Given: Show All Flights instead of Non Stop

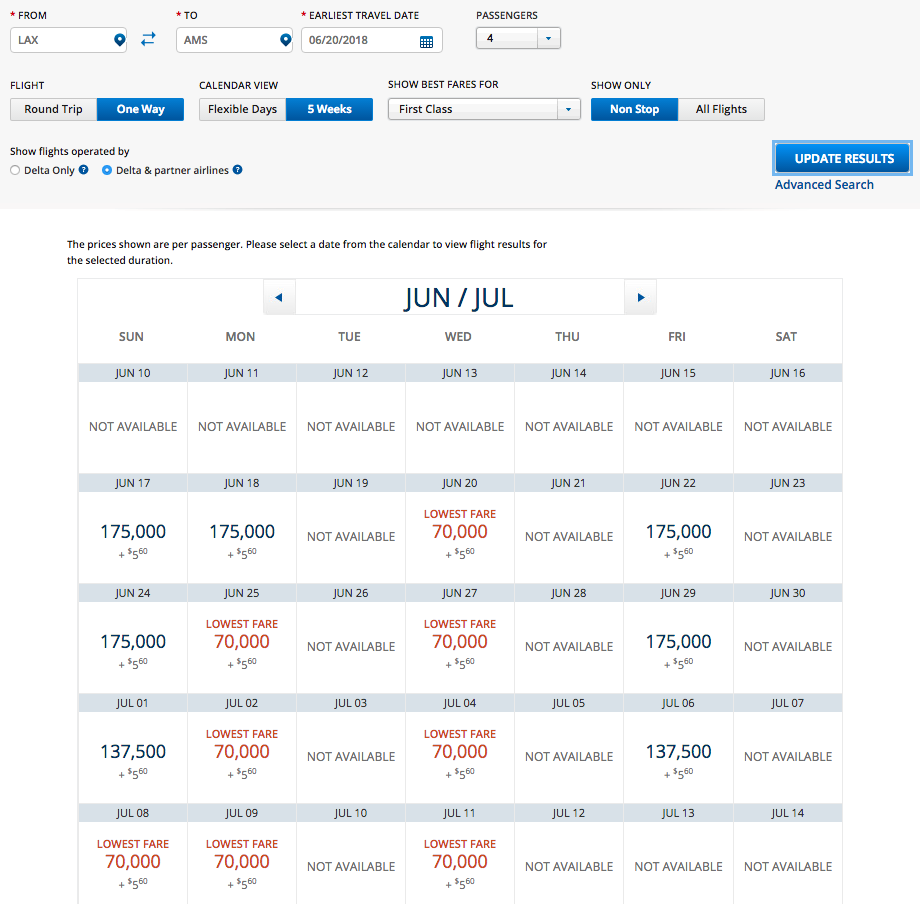Looking at the screenshot, I should point(721,109).
